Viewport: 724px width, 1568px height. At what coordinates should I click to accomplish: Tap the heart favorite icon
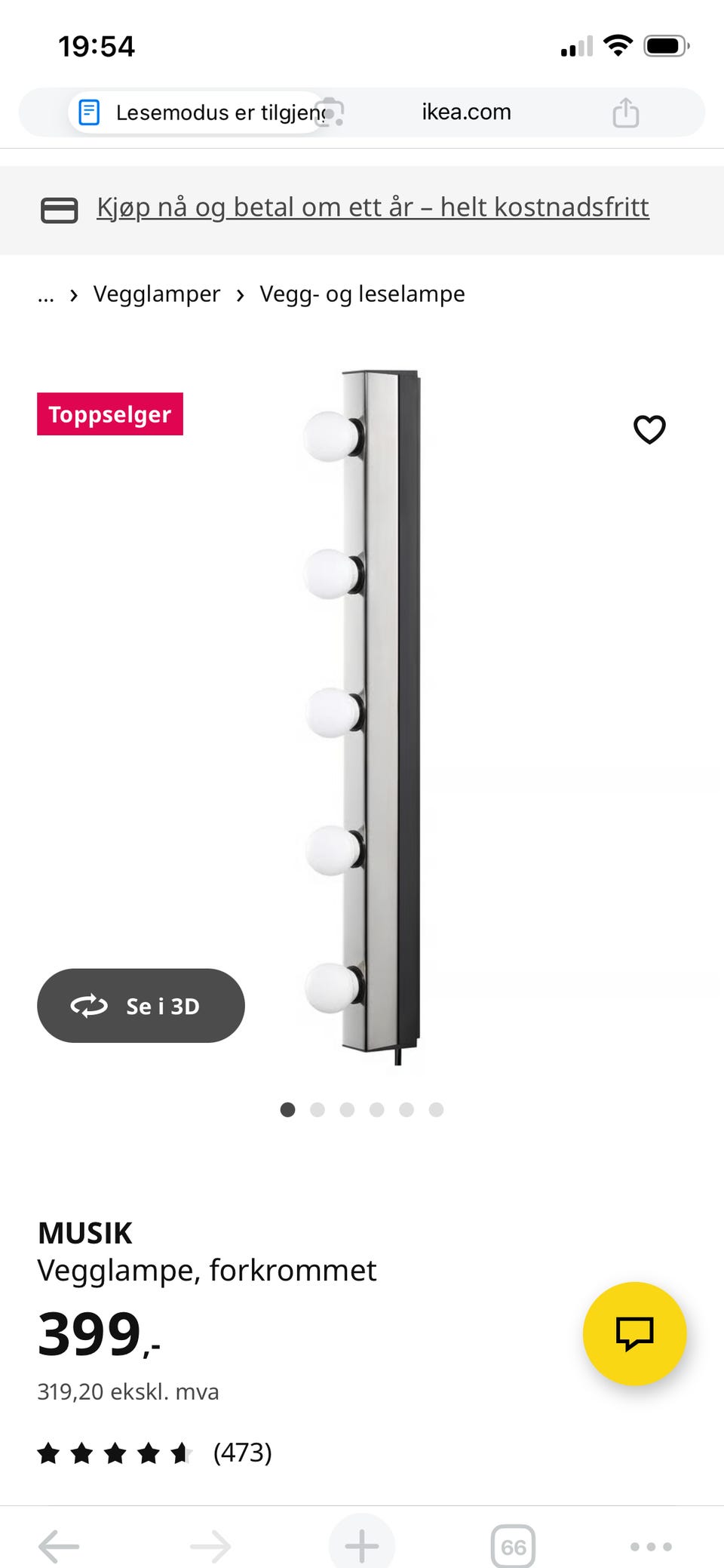pos(649,429)
